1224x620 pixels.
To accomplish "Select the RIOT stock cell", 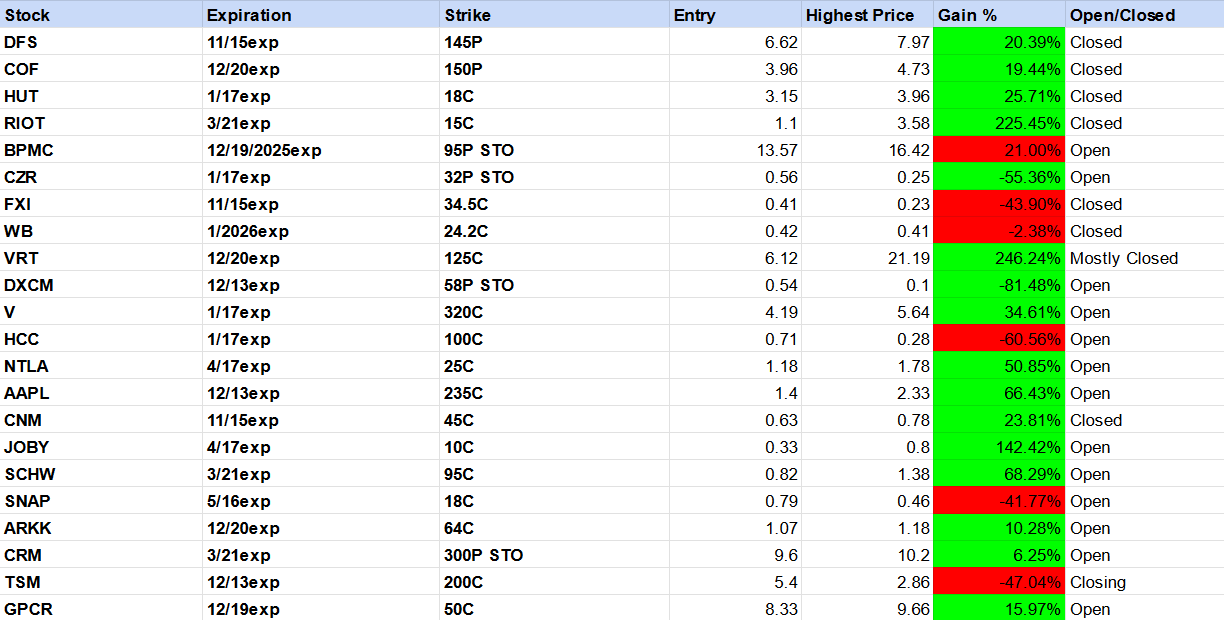I will pos(101,123).
